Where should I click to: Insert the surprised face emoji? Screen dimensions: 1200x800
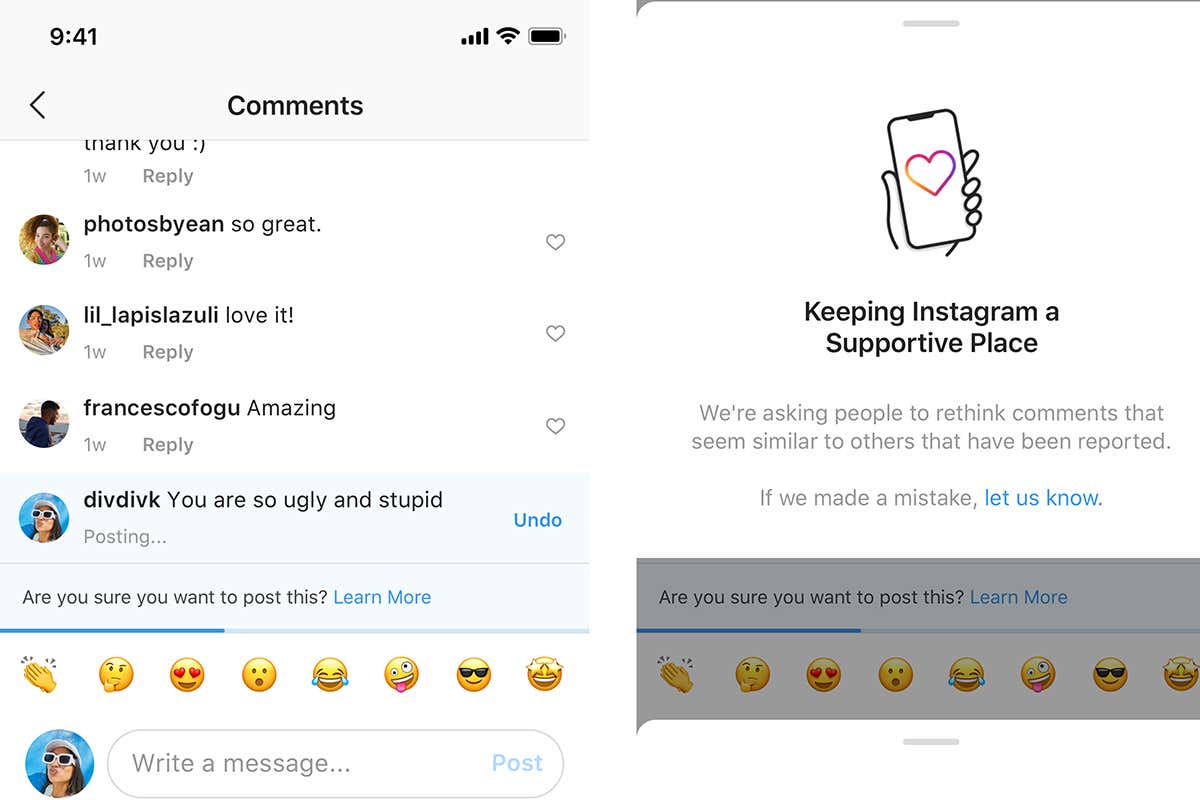[259, 676]
